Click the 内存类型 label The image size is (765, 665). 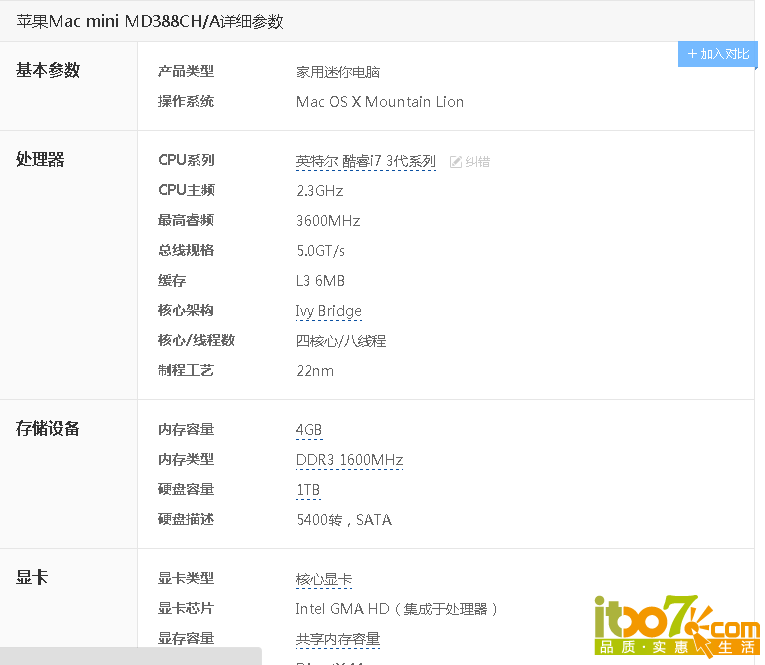[186, 460]
